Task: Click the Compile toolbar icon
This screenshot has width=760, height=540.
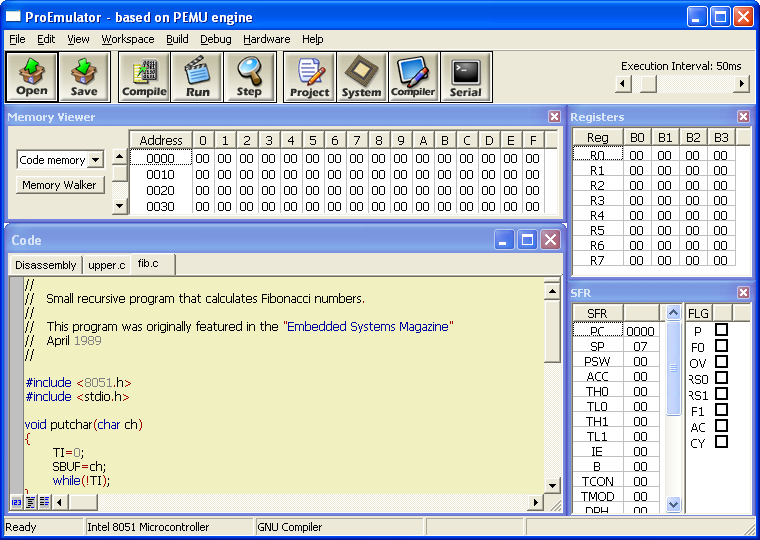Action: click(x=144, y=77)
